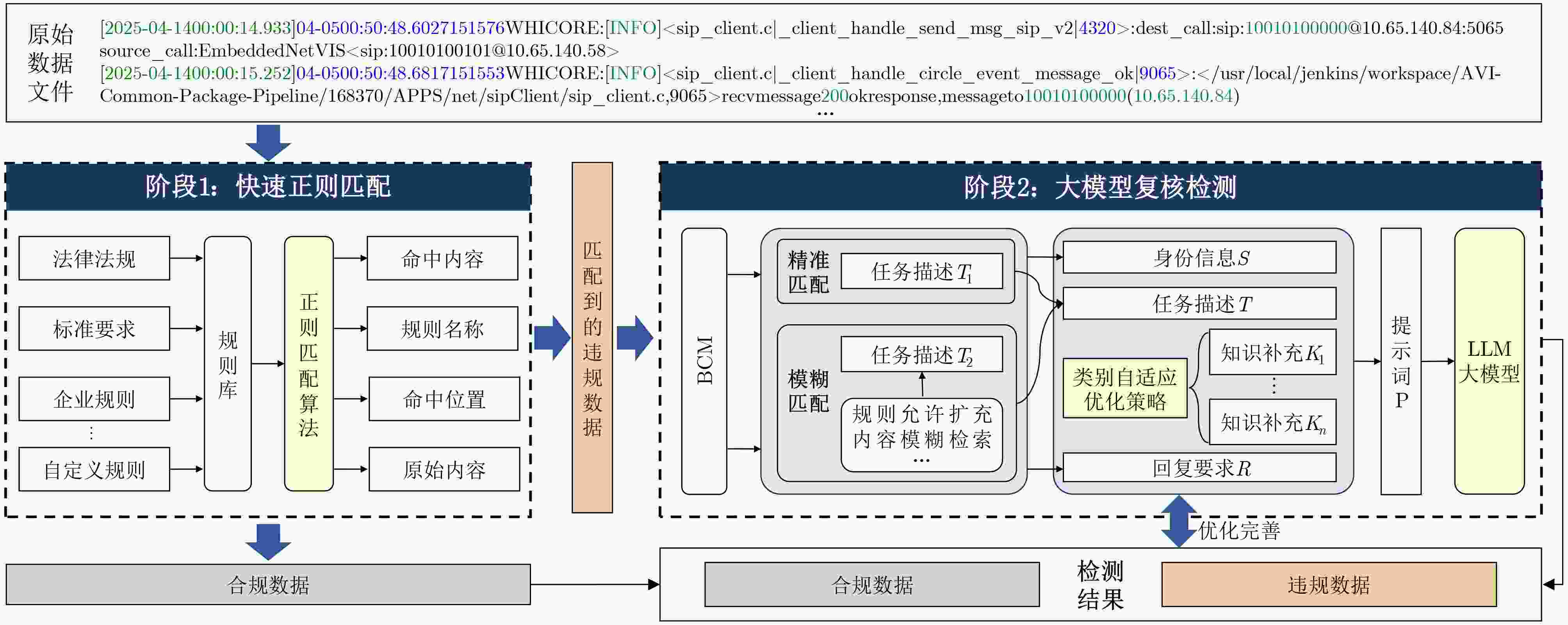Click blue arrow right of 匹配到的违规数据
Image resolution: width=1568 pixels, height=625 pixels.
[634, 337]
